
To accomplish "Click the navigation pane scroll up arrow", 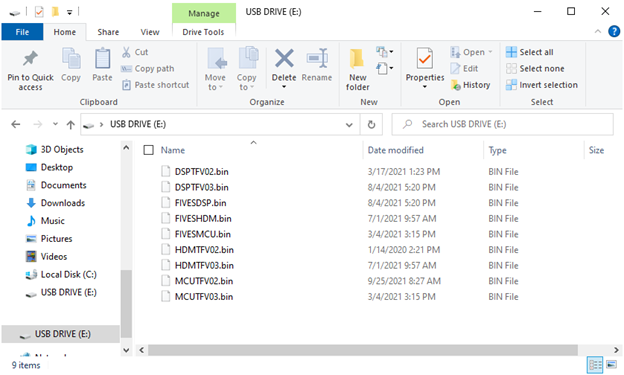I will pos(126,148).
